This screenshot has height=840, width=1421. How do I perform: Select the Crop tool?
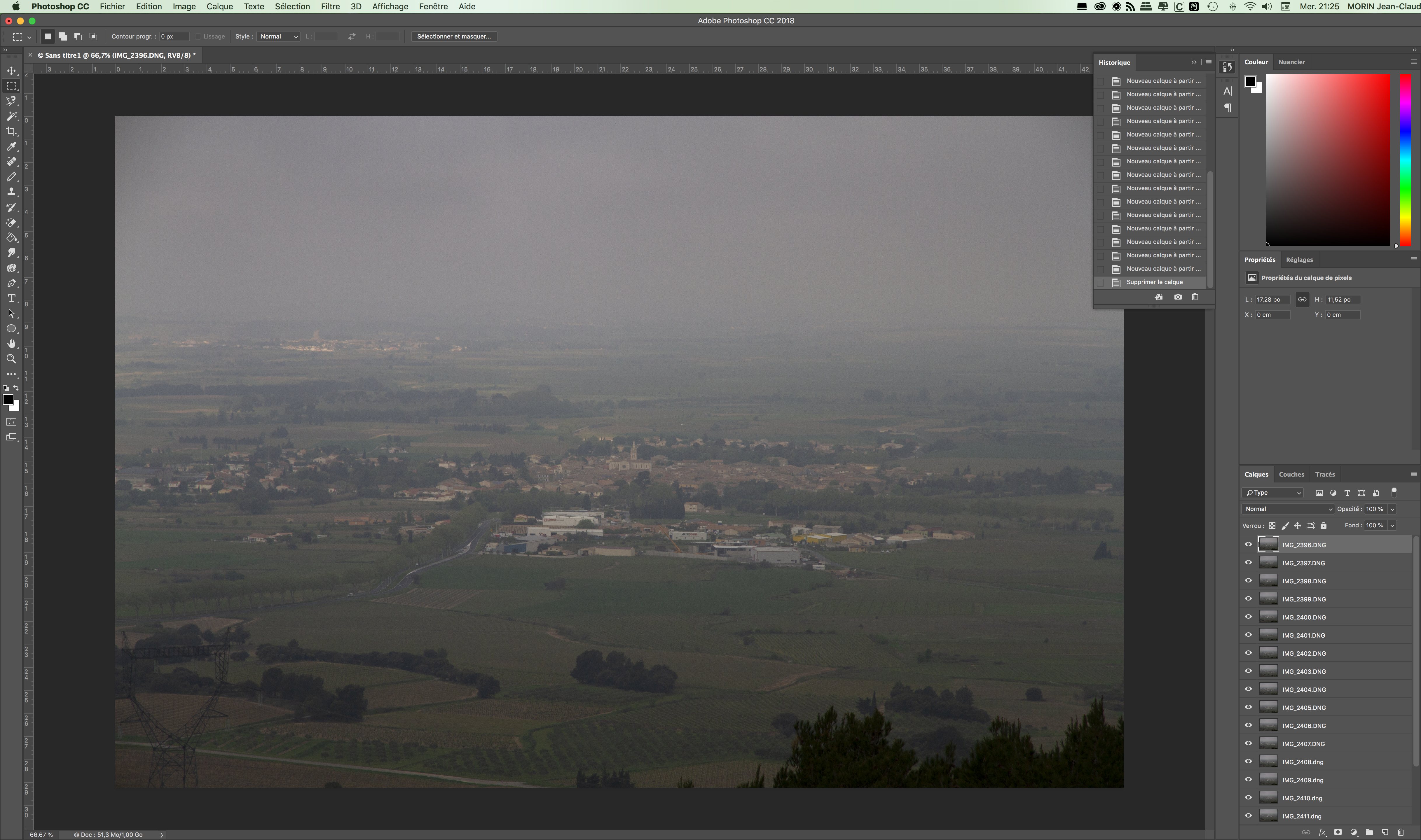click(11, 131)
